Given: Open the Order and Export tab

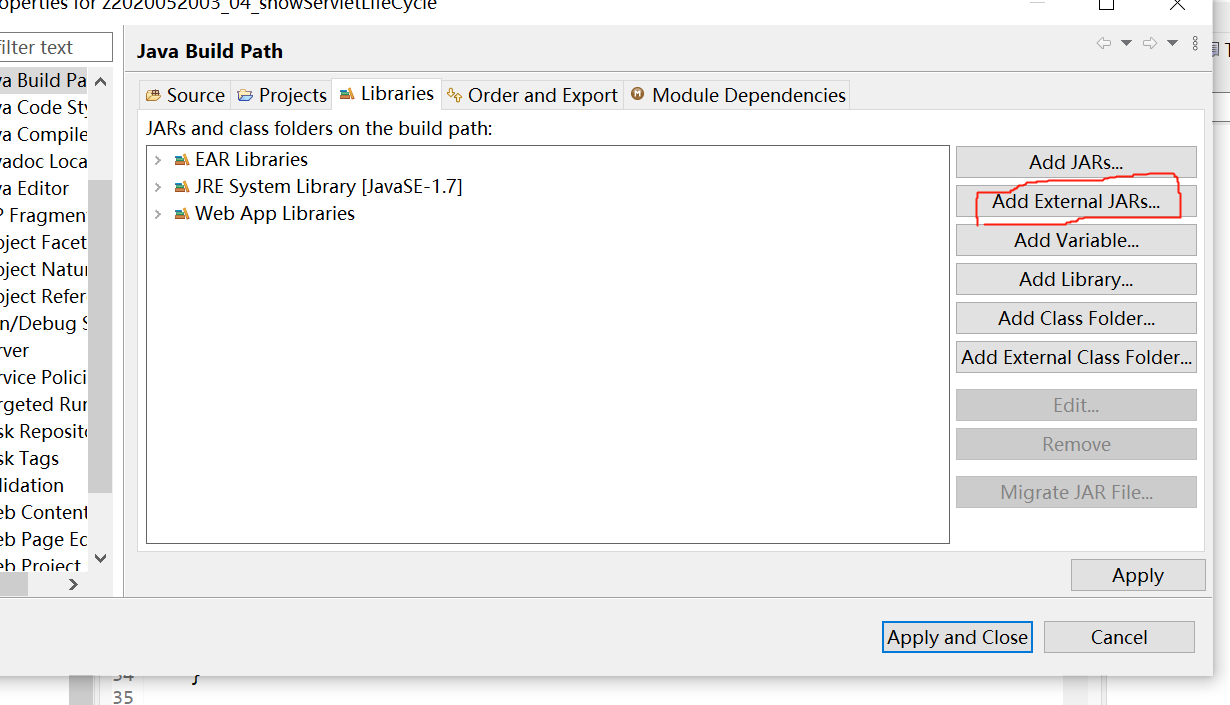Looking at the screenshot, I should [533, 95].
